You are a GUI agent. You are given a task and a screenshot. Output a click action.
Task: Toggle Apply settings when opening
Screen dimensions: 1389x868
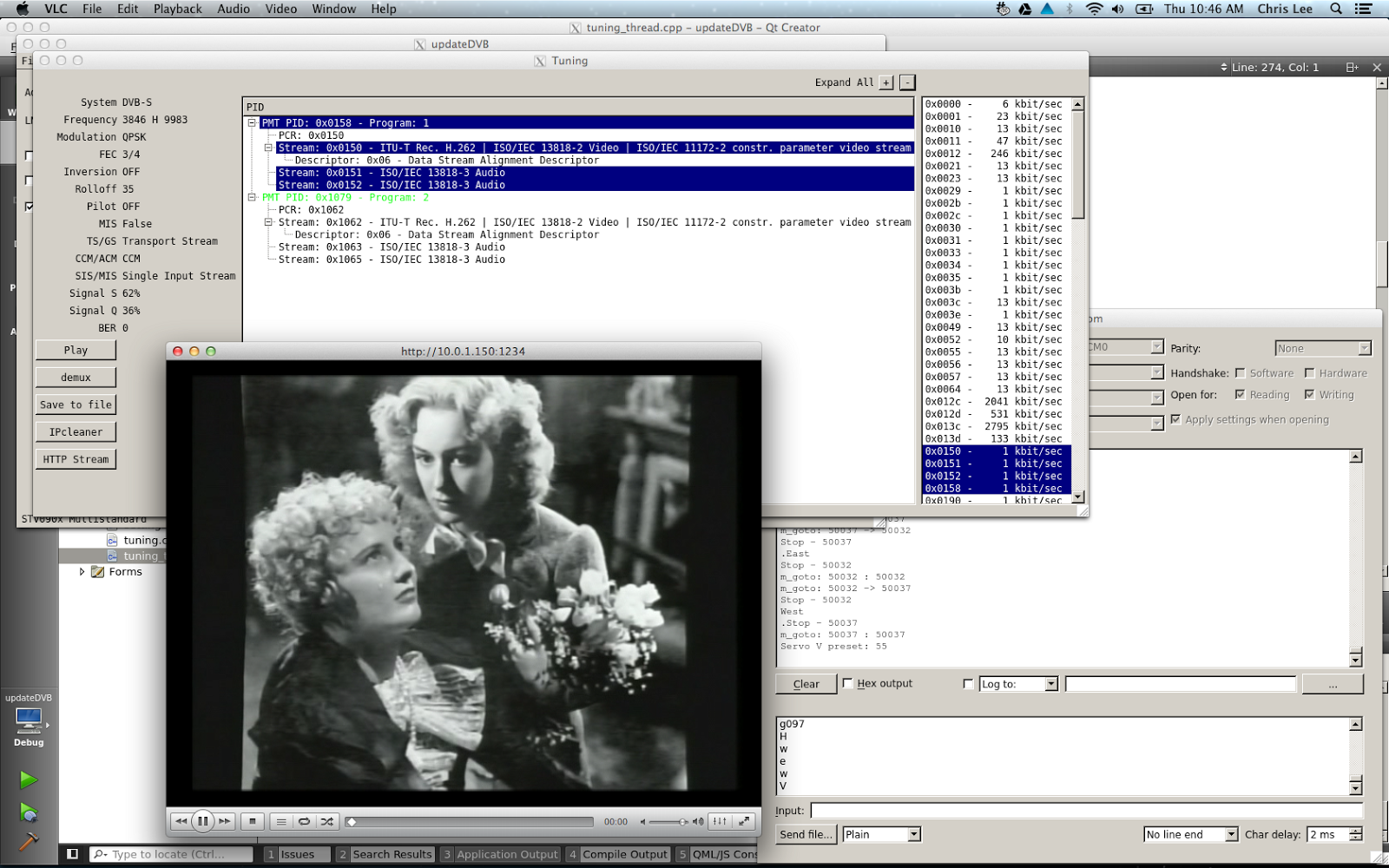(1175, 419)
